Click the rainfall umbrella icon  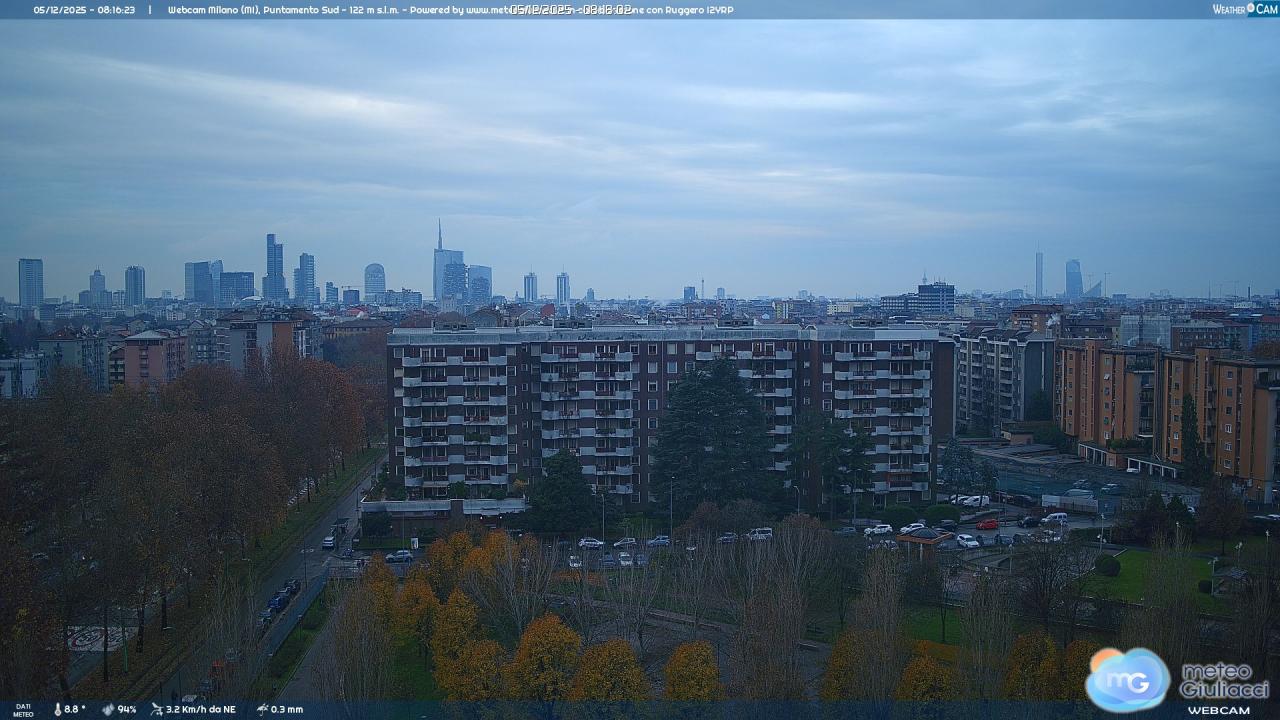[x=262, y=709]
